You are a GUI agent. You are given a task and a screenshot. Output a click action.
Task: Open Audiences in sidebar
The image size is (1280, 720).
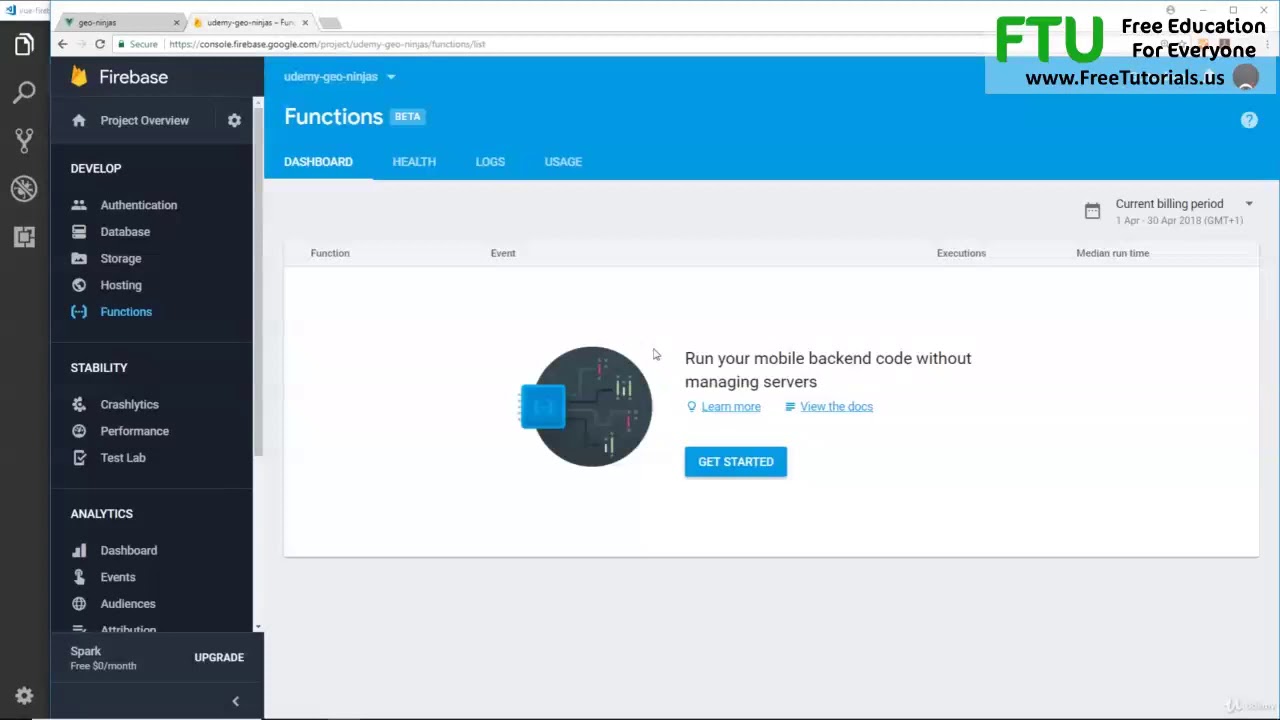pos(128,604)
